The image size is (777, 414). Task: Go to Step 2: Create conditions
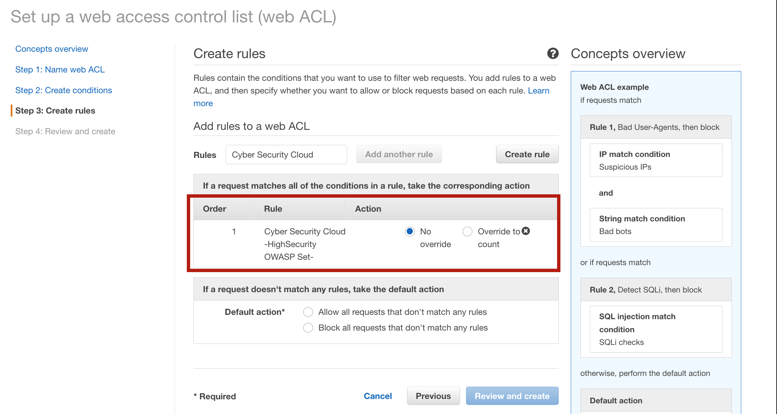click(63, 90)
